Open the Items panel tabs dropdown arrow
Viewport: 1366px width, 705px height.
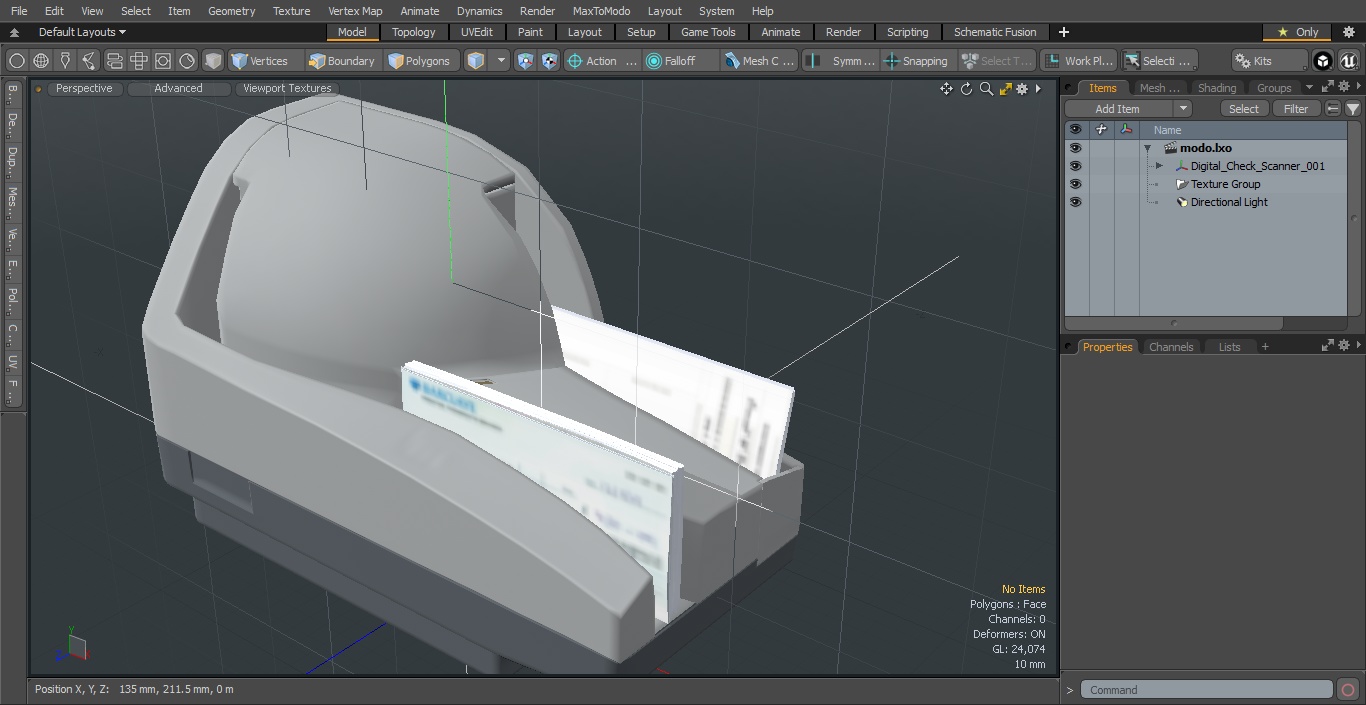click(1310, 87)
